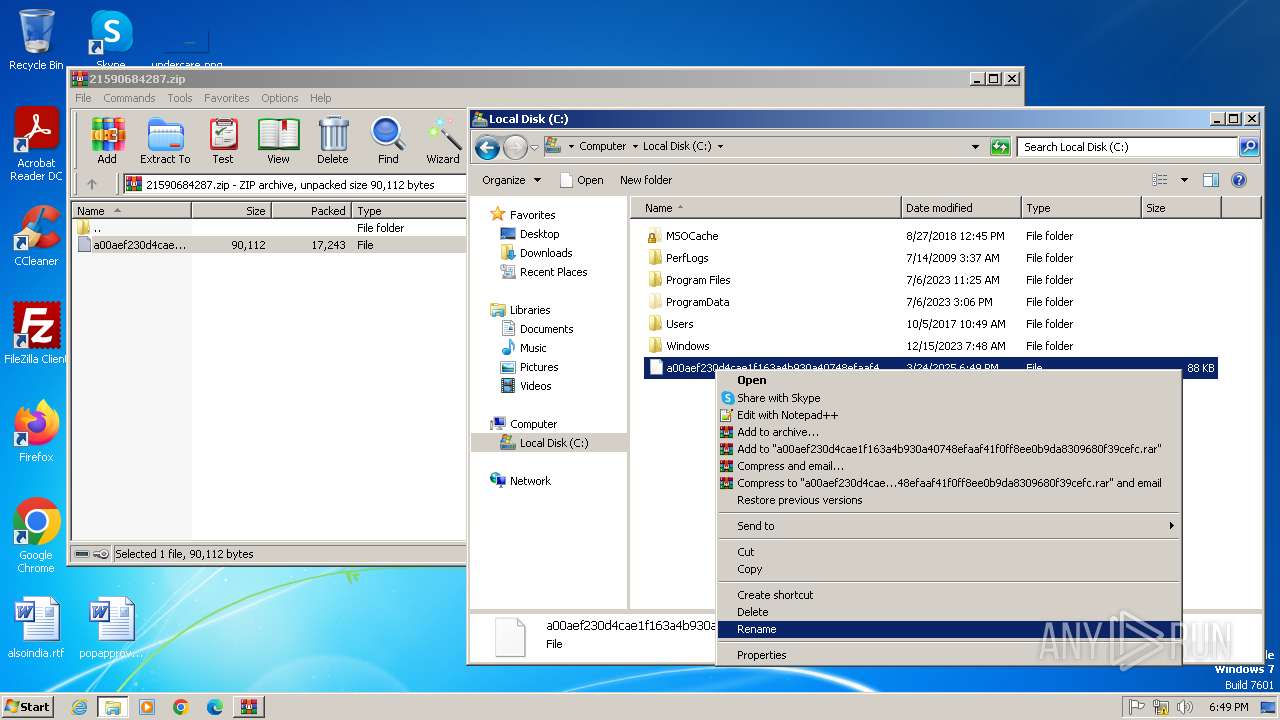The image size is (1280, 720).
Task: Choose Create shortcut from the context menu
Action: click(950, 595)
